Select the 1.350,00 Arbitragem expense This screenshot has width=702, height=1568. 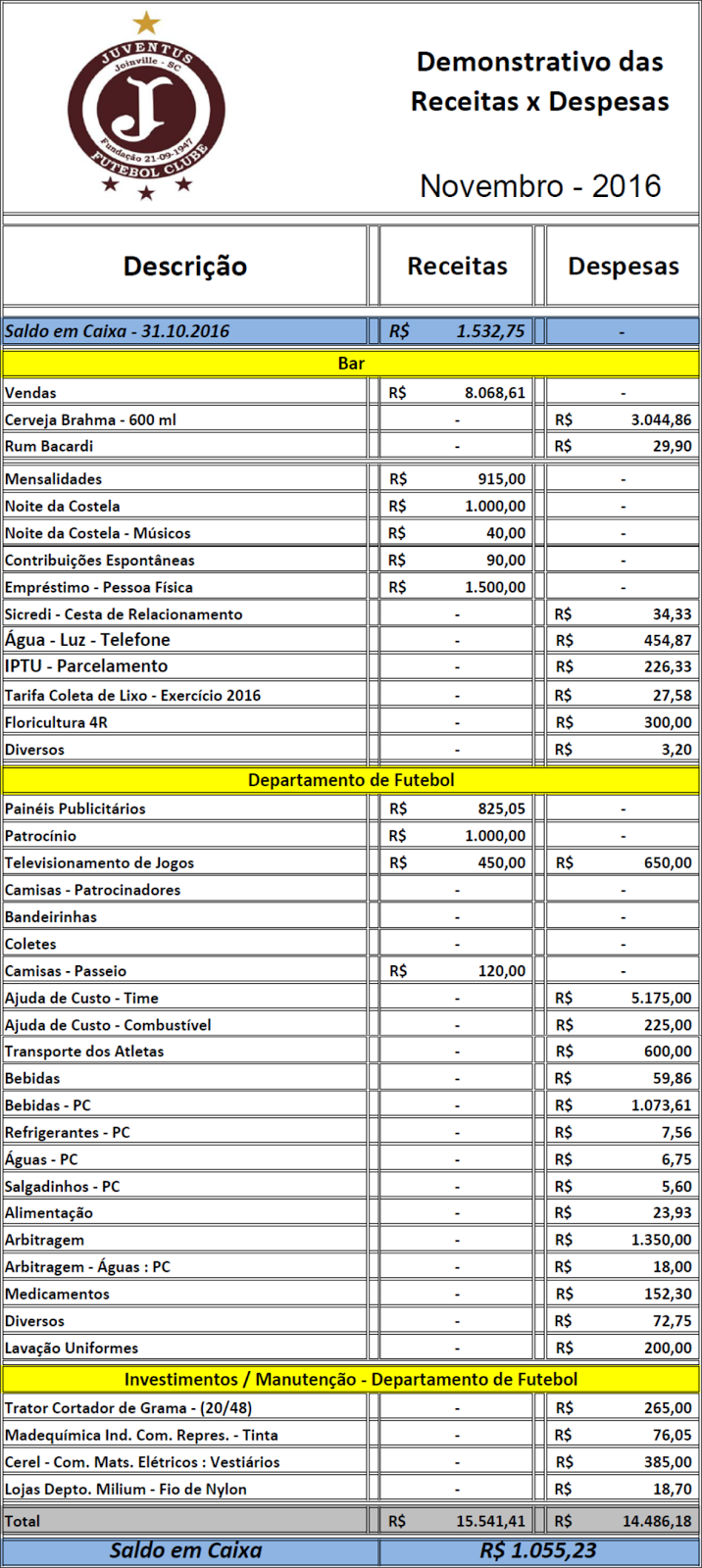623,1240
